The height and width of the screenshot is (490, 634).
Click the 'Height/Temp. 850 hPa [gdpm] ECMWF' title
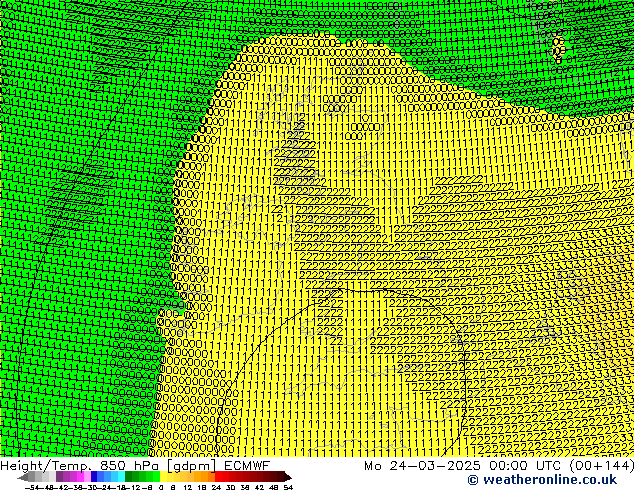135,465
